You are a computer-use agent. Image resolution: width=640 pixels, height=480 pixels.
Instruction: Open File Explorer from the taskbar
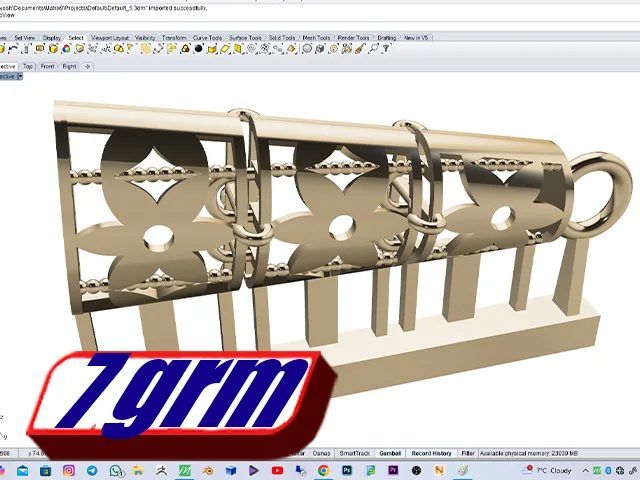[x=138, y=471]
